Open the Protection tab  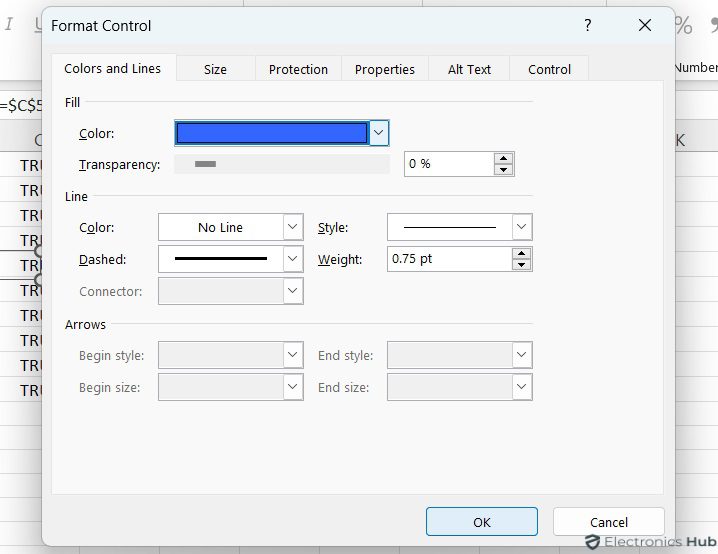[x=298, y=69]
